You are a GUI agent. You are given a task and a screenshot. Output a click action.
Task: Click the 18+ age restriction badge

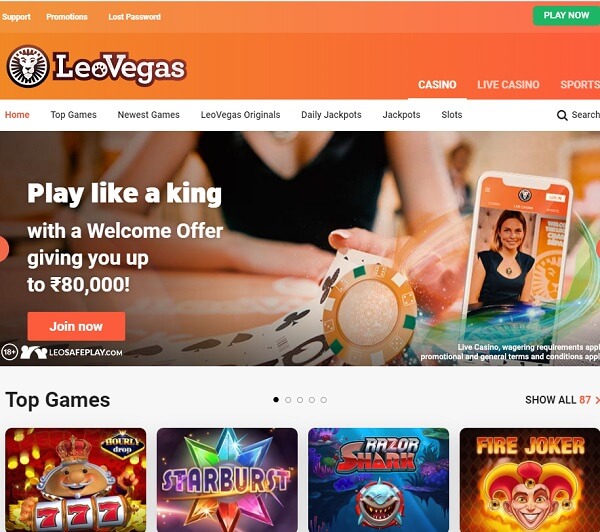click(x=10, y=352)
